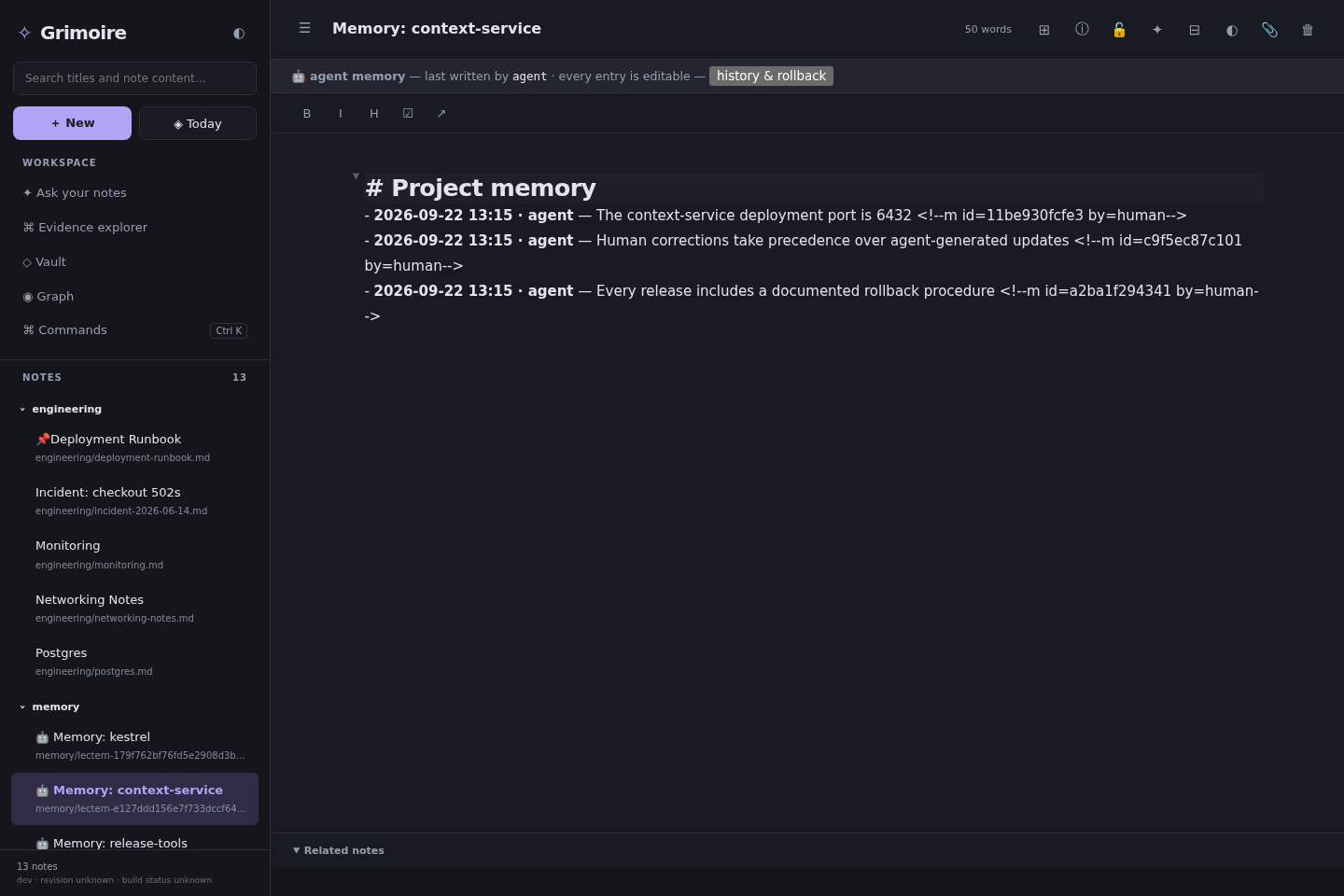Open the Memory: kestrel note
Image resolution: width=1344 pixels, height=896 pixels.
tap(134, 745)
